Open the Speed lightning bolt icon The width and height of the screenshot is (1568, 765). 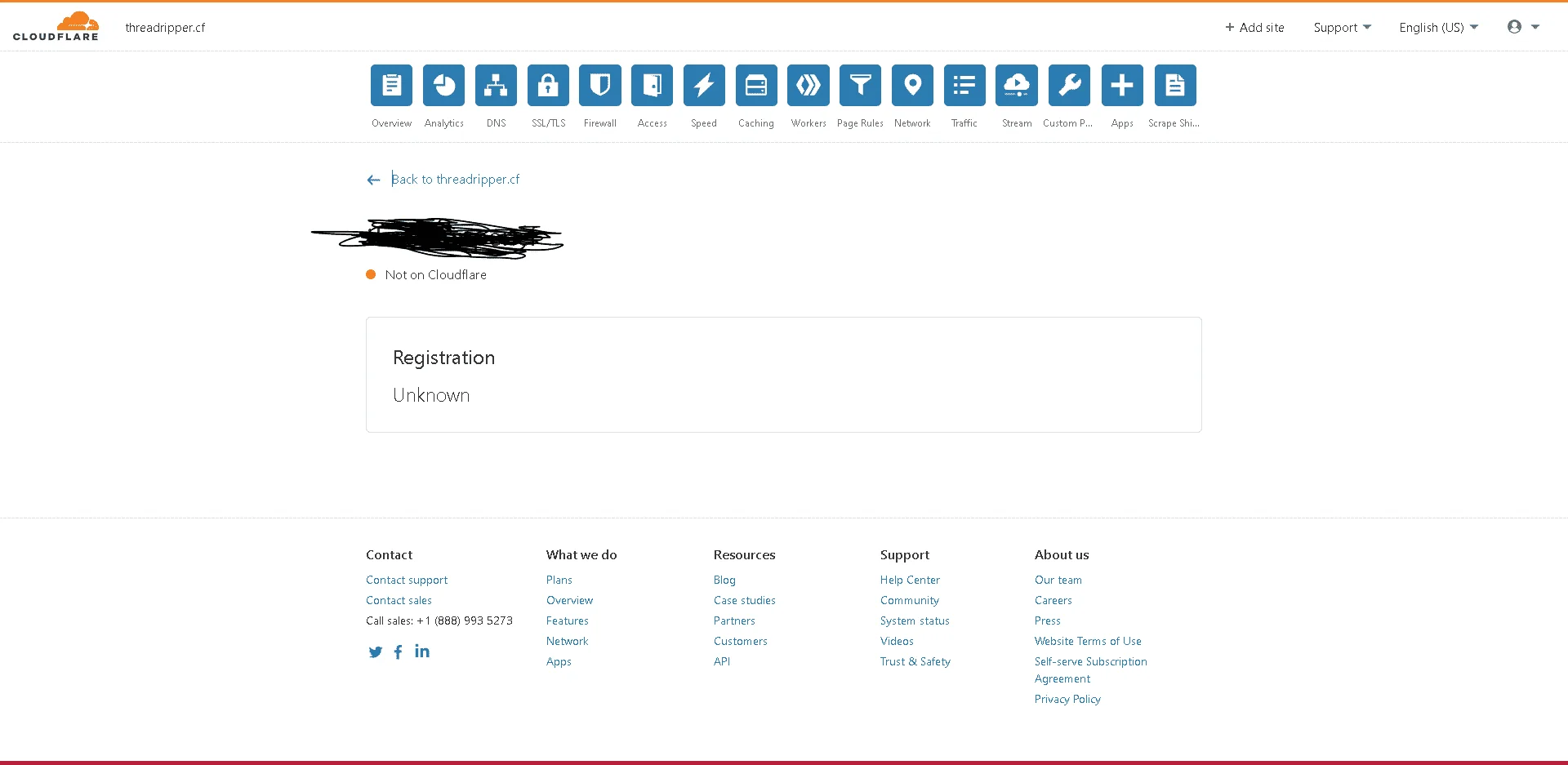(704, 85)
